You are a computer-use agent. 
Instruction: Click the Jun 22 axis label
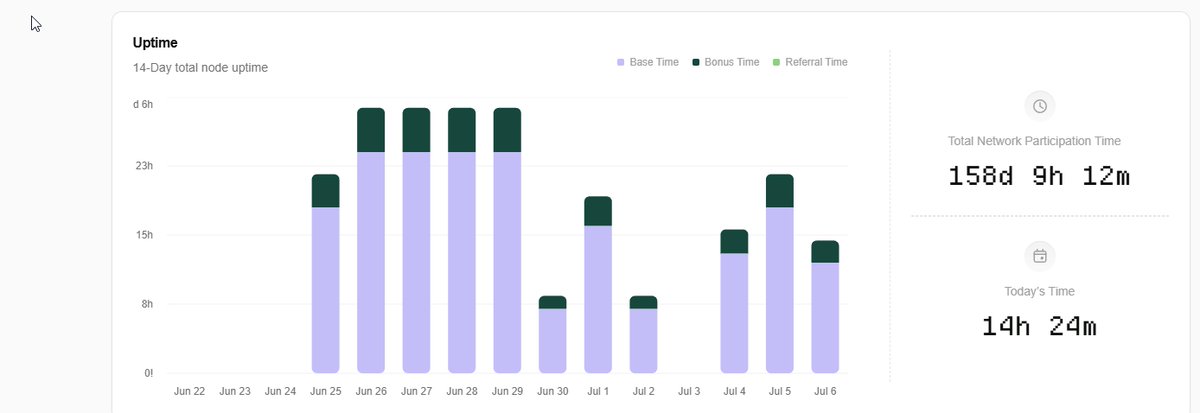click(x=189, y=391)
